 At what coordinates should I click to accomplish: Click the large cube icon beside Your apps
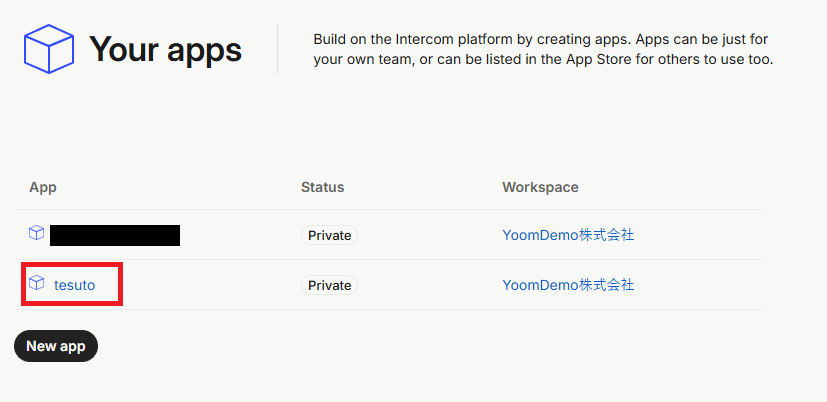pos(49,49)
